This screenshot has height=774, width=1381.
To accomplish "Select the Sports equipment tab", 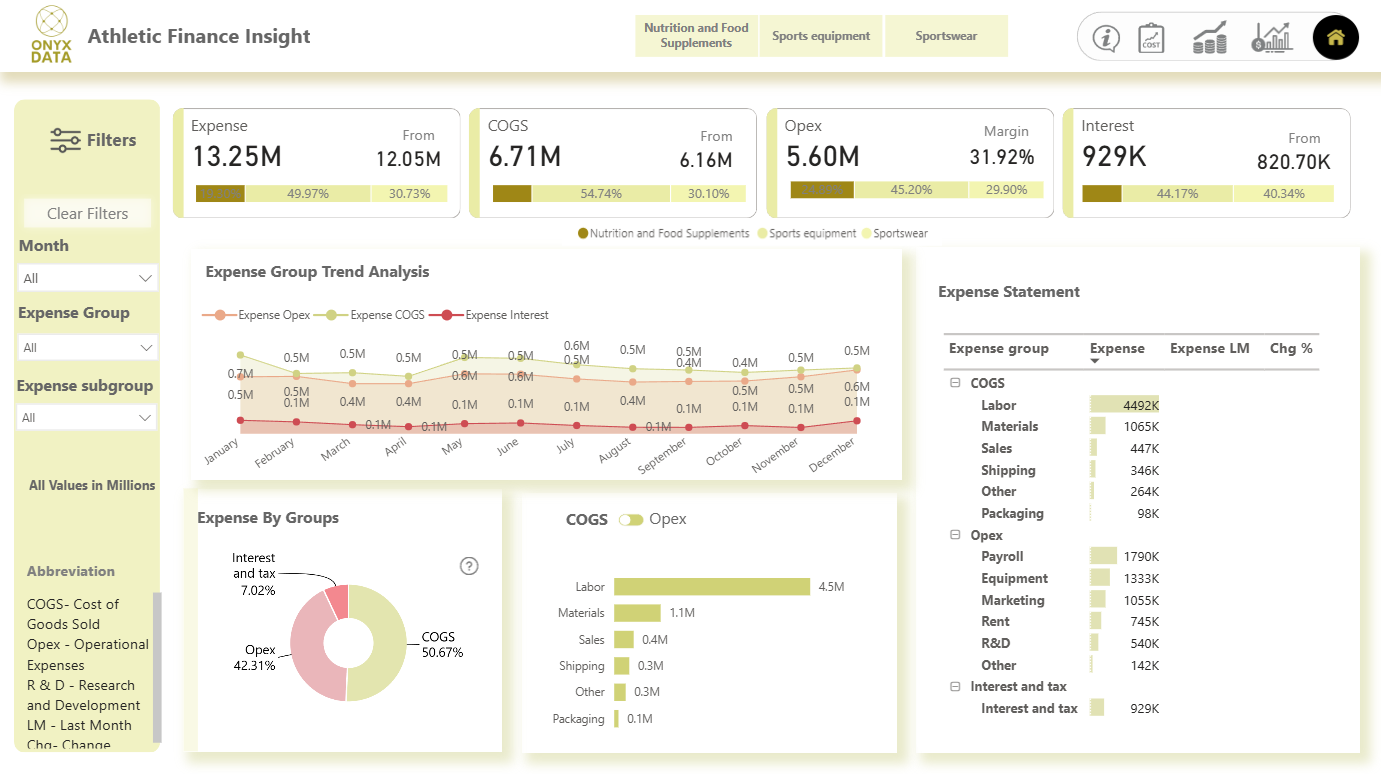I will click(x=821, y=36).
